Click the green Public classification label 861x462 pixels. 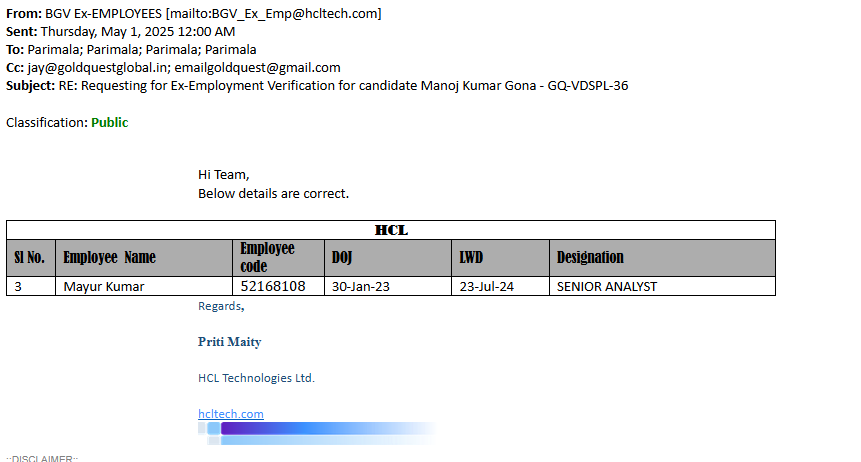tap(109, 123)
